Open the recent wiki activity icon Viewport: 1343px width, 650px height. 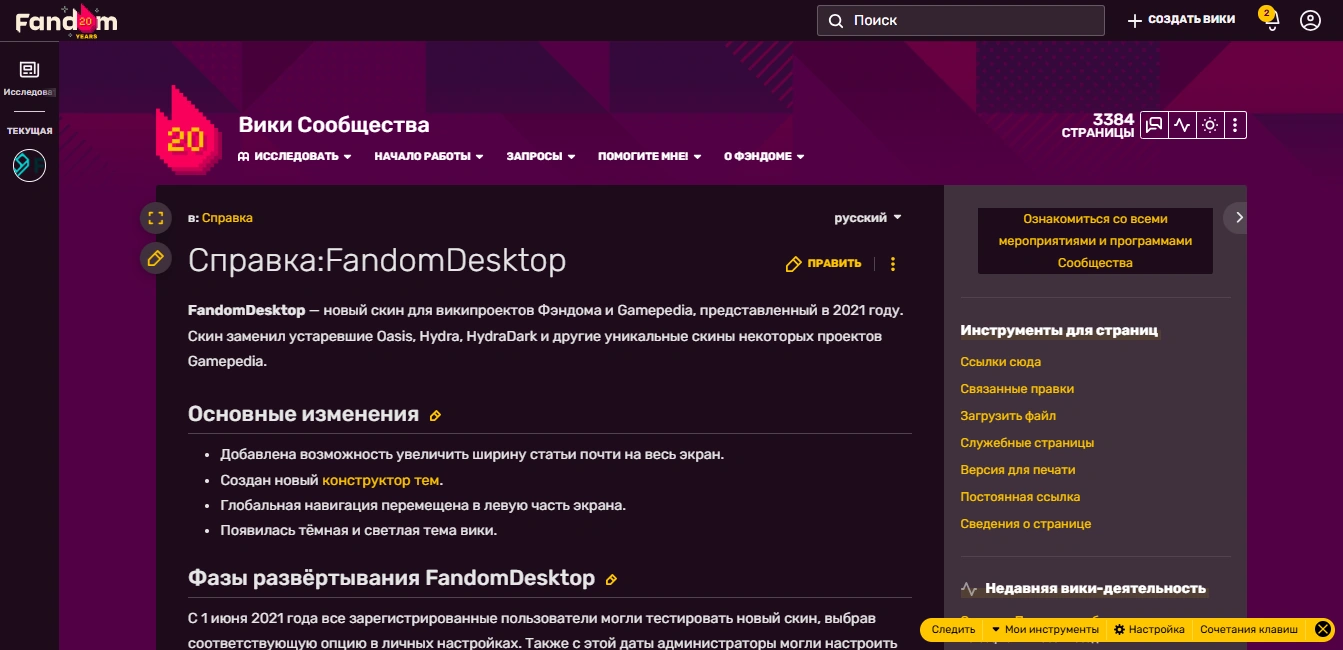click(1183, 125)
